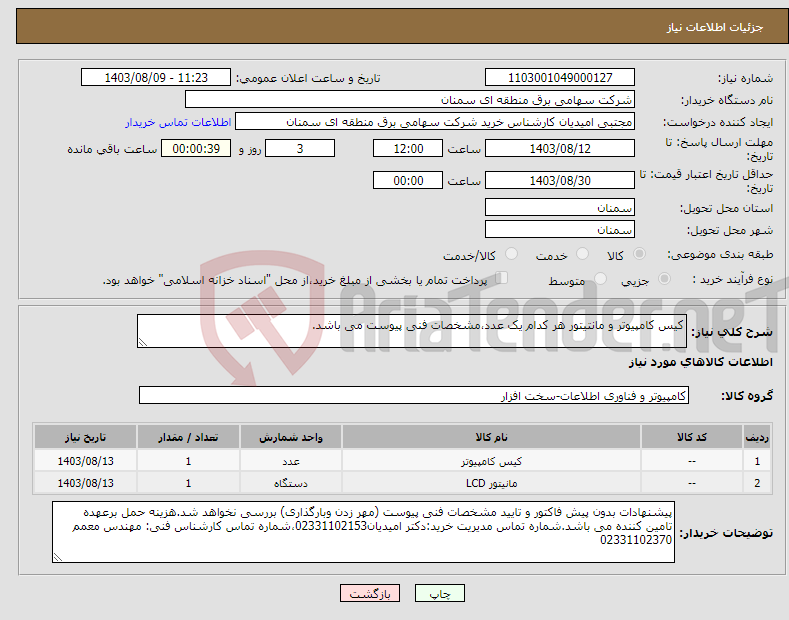Click the تعداد / مقدار column header
The image size is (789, 620).
[188, 437]
